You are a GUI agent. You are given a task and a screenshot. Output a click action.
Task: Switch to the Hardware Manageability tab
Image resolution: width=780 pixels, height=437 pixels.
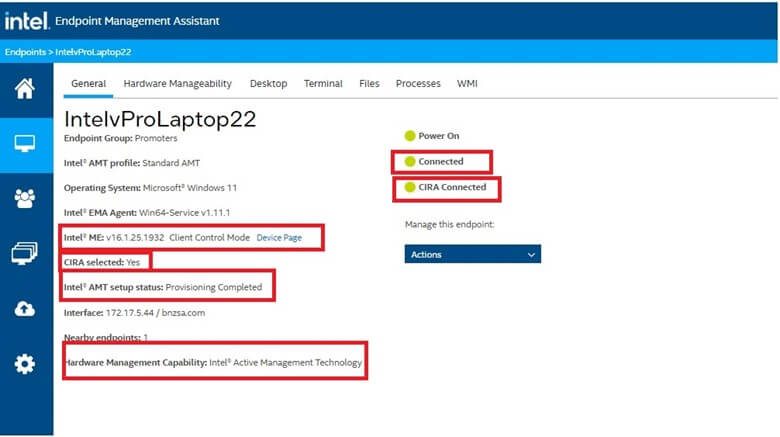coord(178,84)
